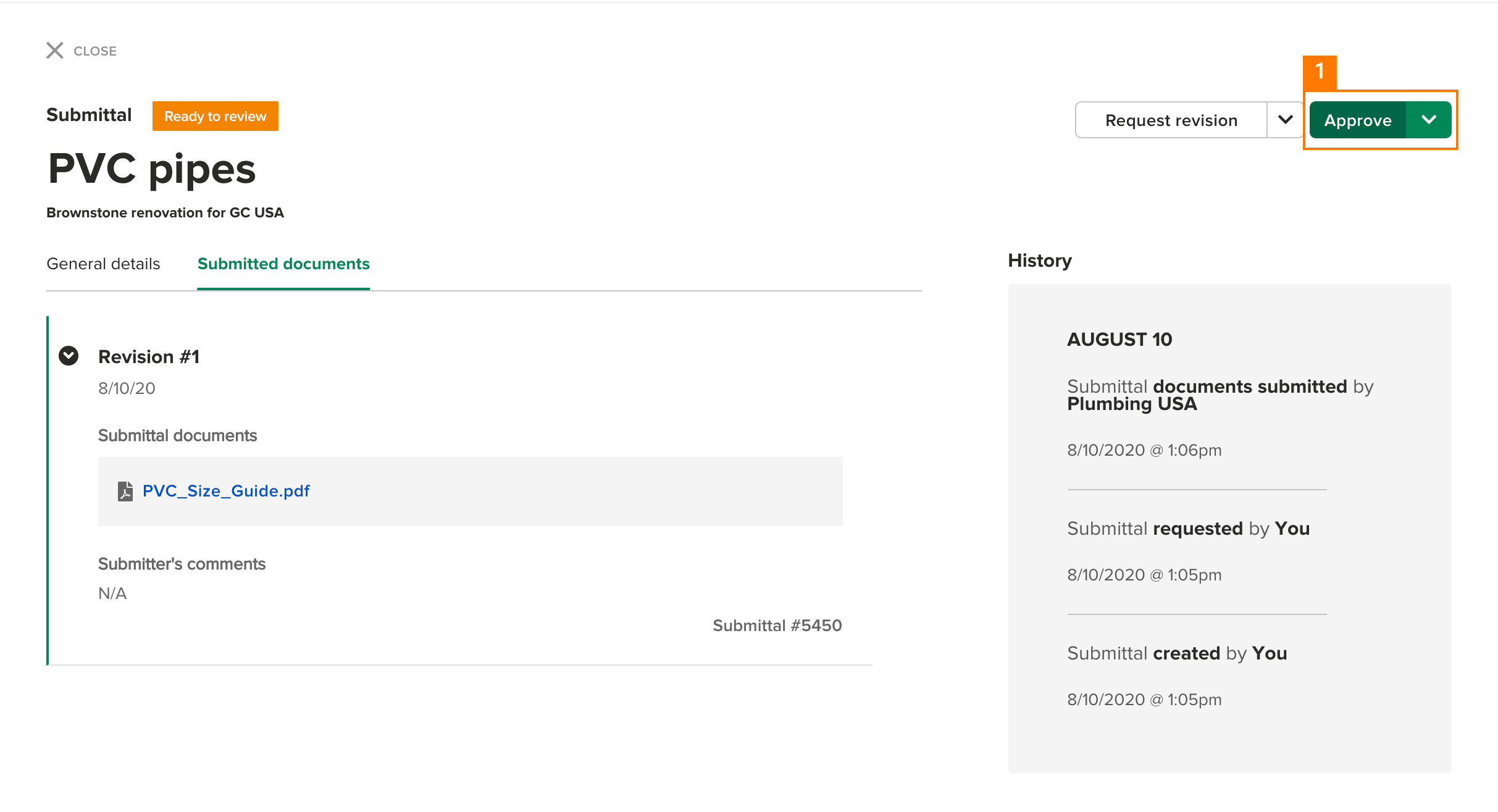The height and width of the screenshot is (812, 1498).
Task: Click the PVC pipes title
Action: 152,169
